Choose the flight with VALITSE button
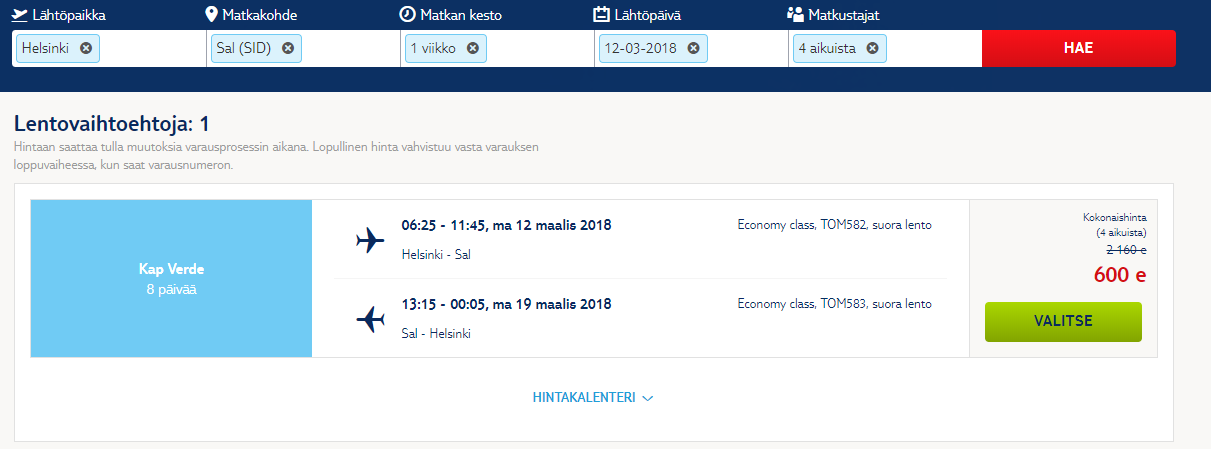Viewport: 1211px width, 449px height. pos(1063,322)
